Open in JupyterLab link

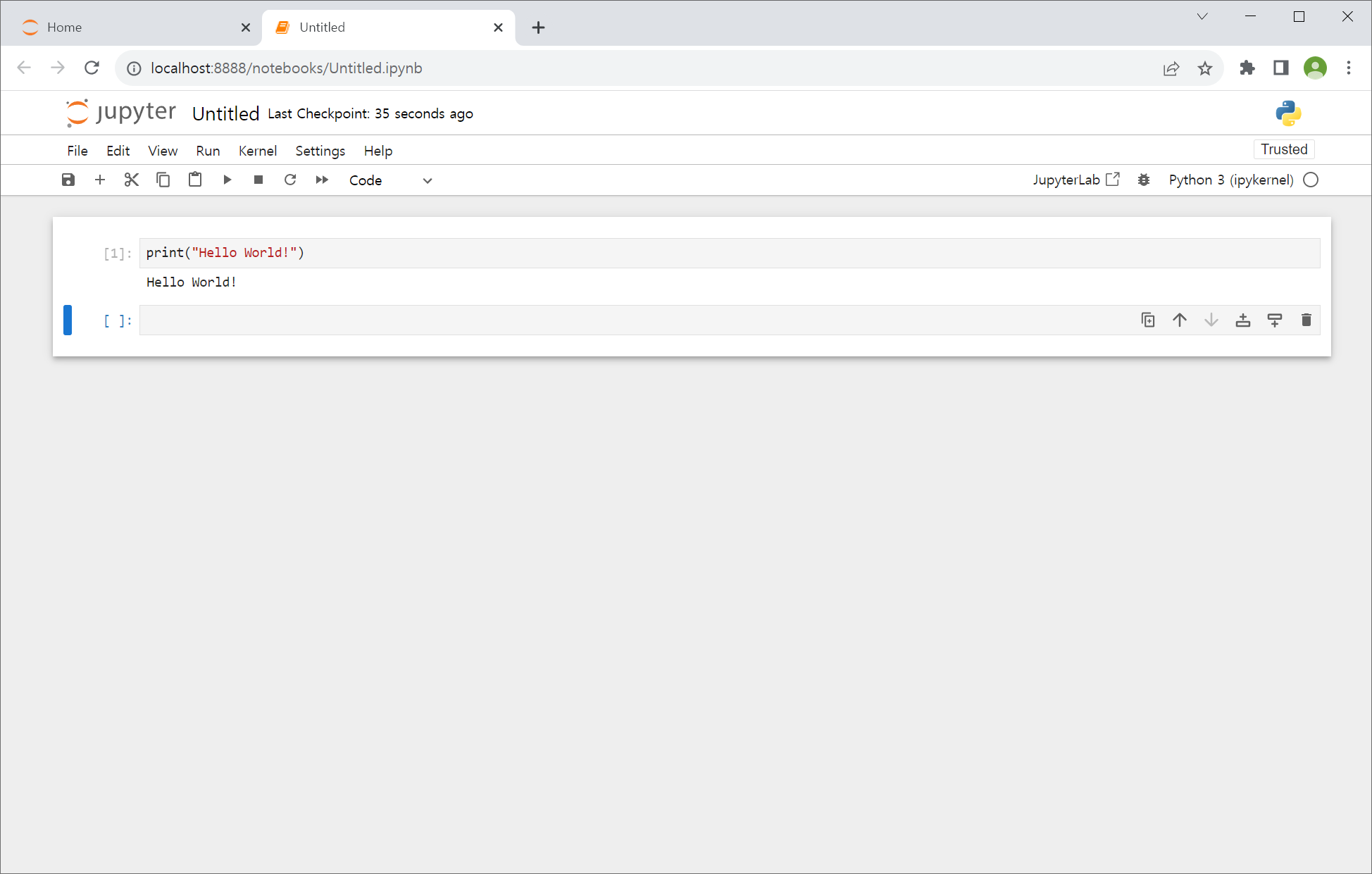pyautogui.click(x=1075, y=180)
